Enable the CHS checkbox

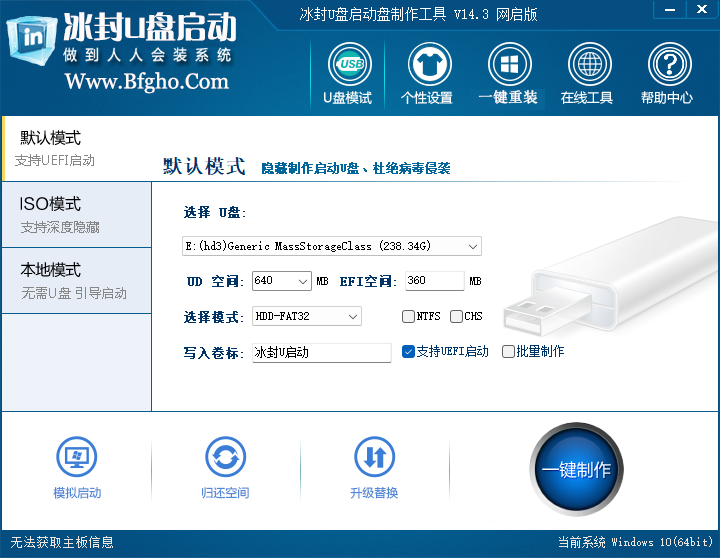coord(456,316)
